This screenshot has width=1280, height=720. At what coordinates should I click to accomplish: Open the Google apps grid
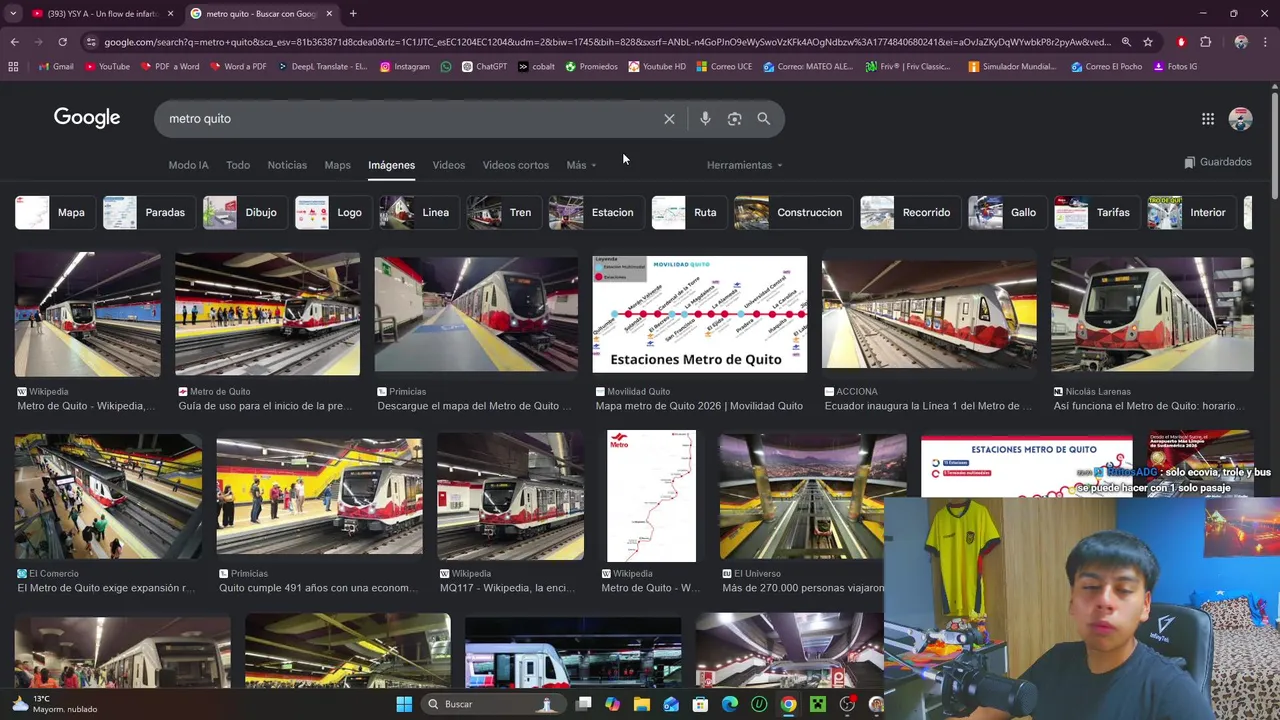(1208, 119)
